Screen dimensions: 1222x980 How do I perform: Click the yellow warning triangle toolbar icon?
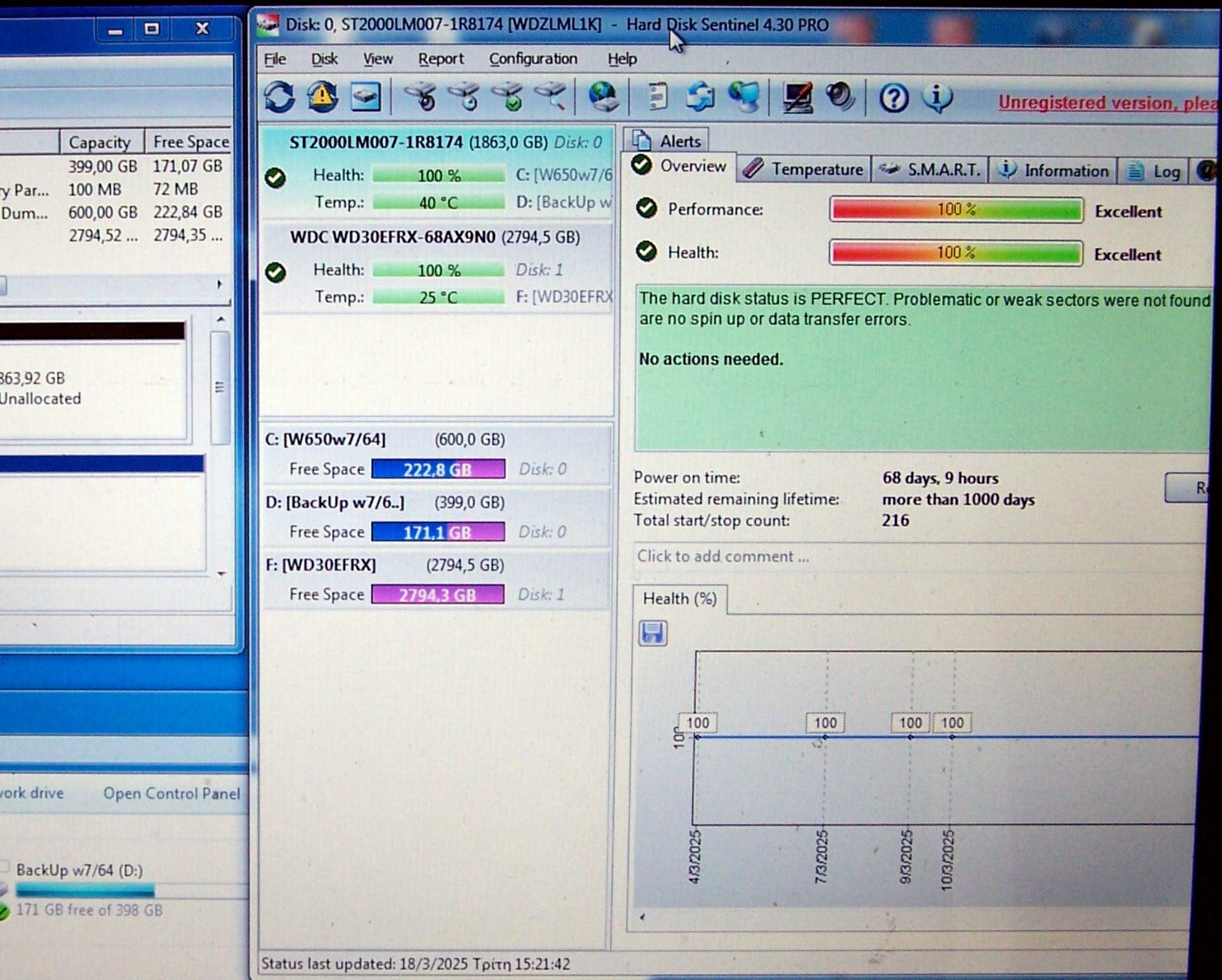(x=323, y=97)
